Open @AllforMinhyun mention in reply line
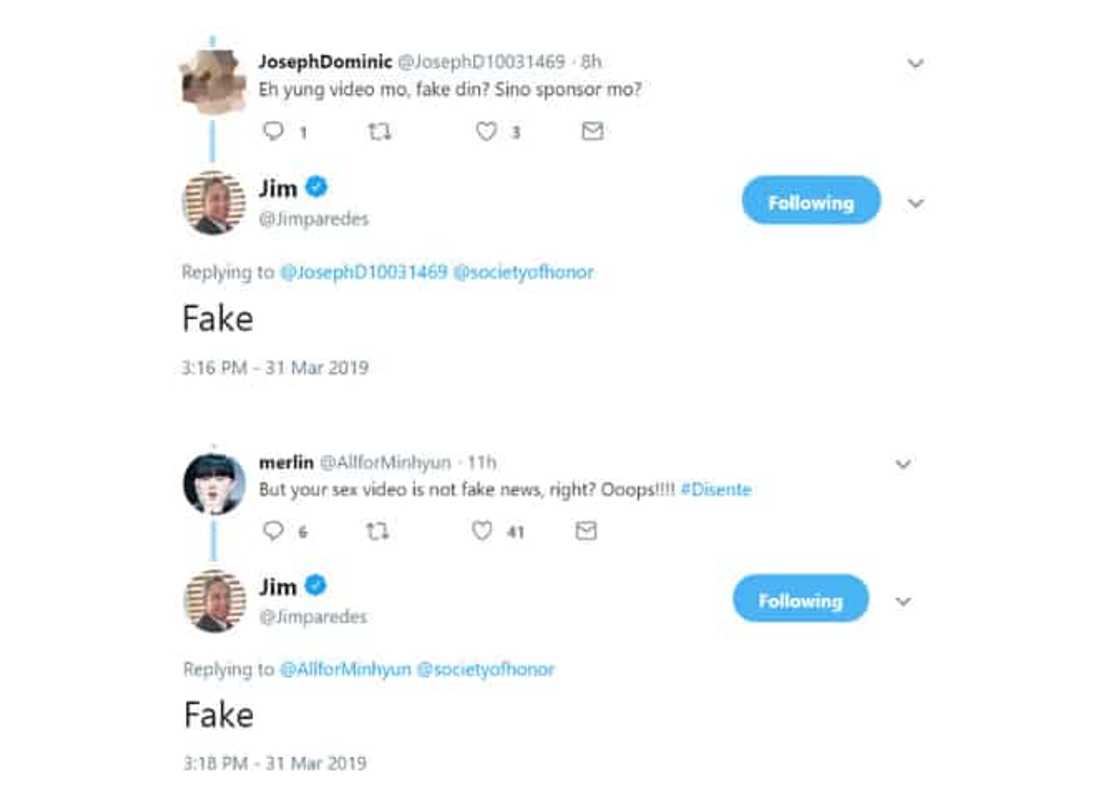The image size is (1120, 790). (x=347, y=670)
